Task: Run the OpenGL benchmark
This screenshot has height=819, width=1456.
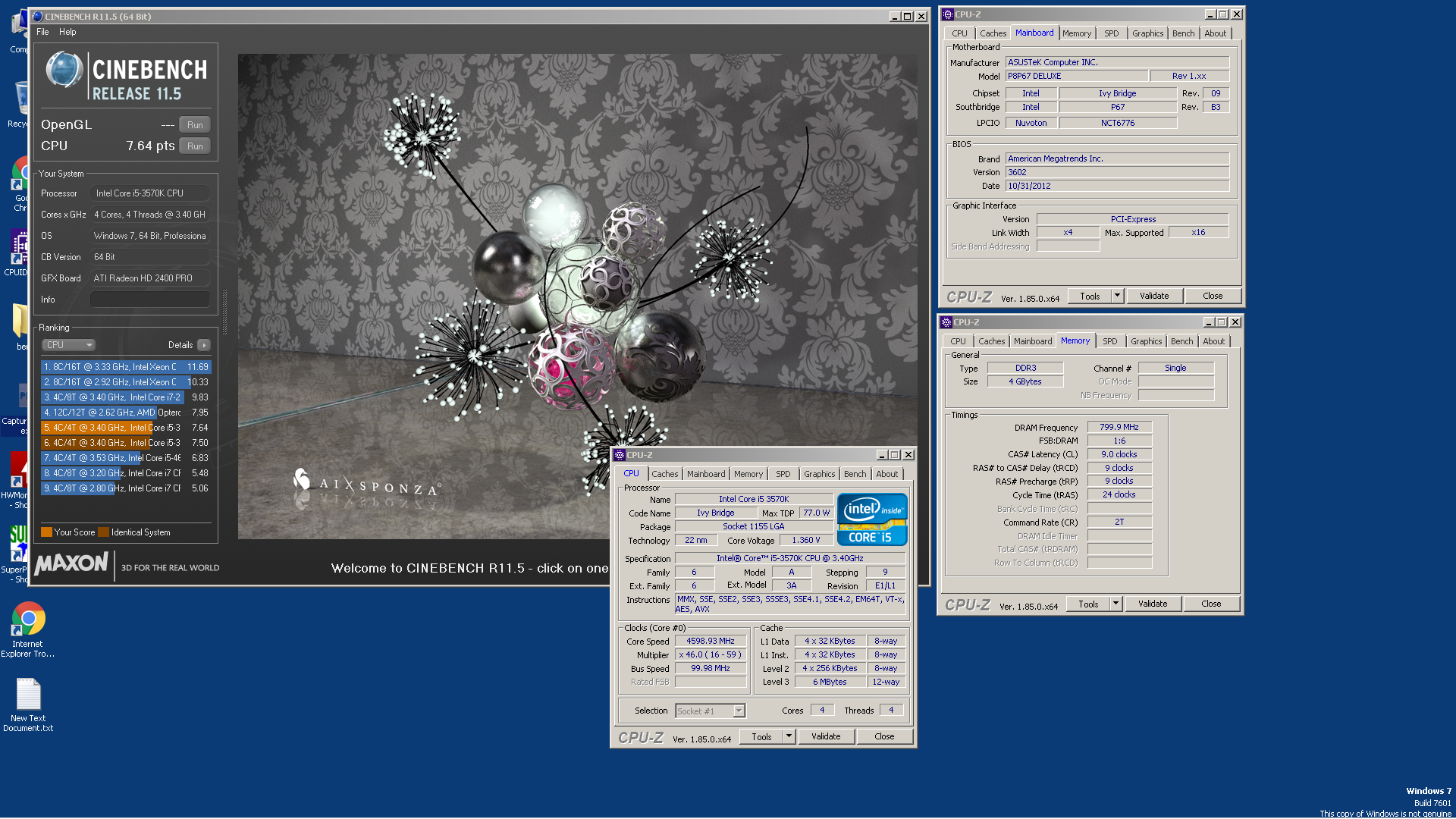Action: [195, 125]
